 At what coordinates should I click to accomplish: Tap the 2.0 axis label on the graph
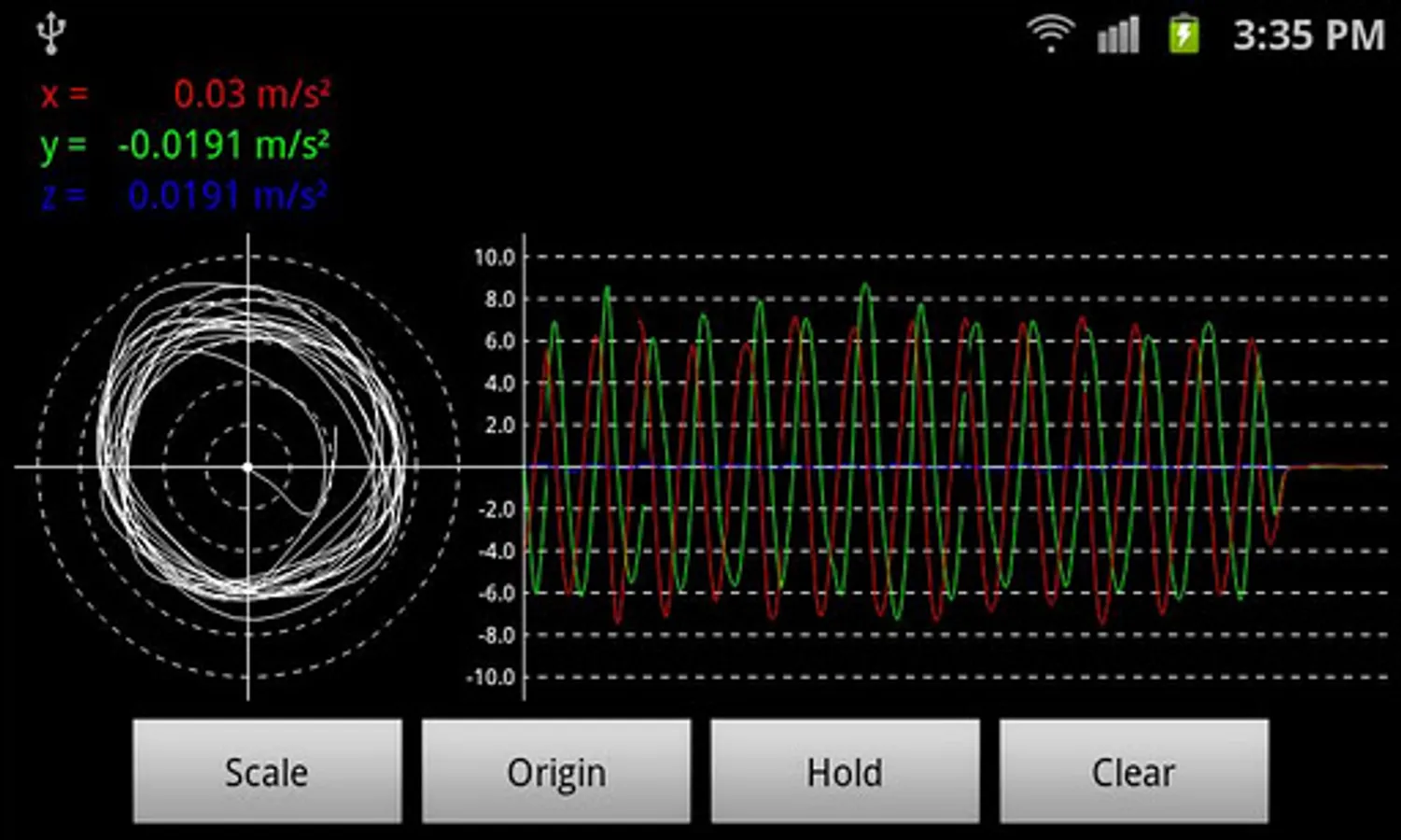pyautogui.click(x=499, y=425)
